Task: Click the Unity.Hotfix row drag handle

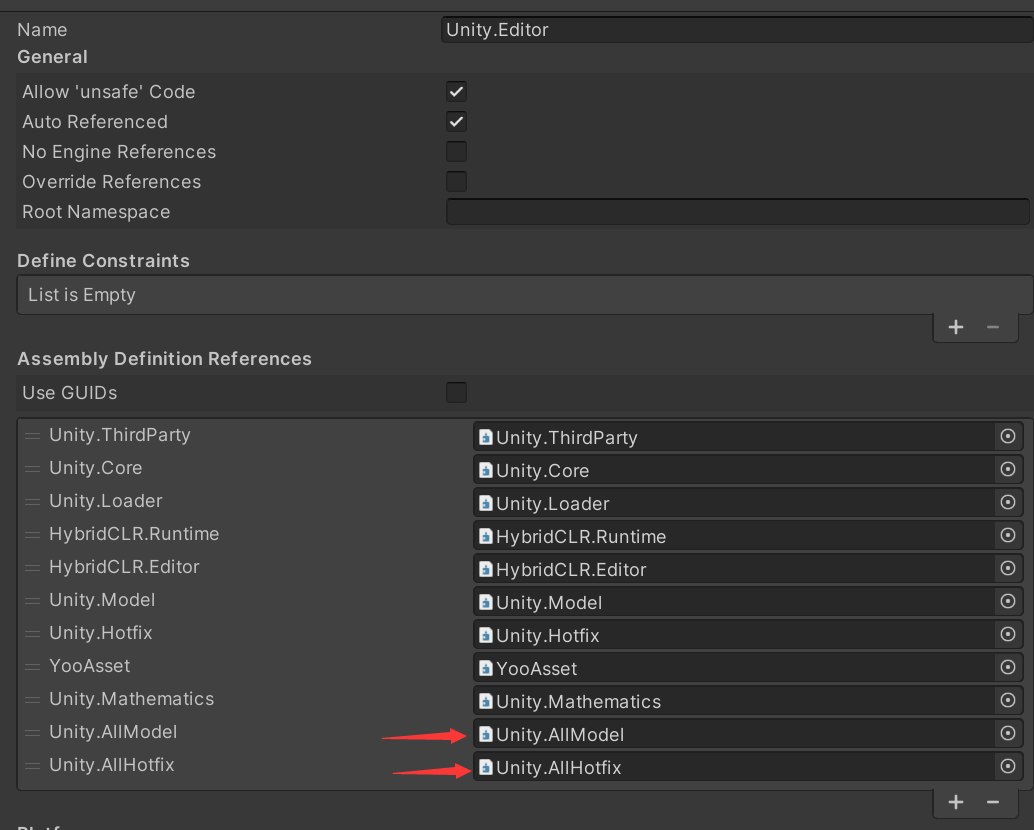Action: (32, 634)
